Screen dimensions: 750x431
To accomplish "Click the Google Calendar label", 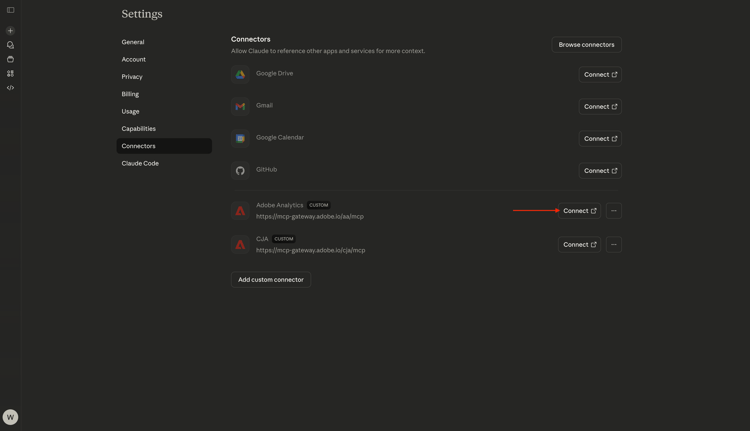I will pos(279,137).
